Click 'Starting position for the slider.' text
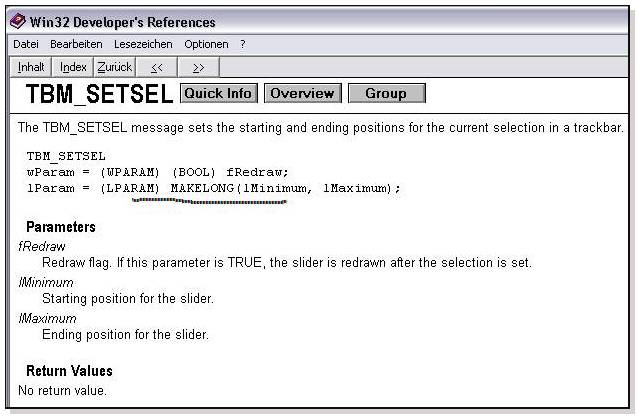639x418 pixels. [x=128, y=299]
